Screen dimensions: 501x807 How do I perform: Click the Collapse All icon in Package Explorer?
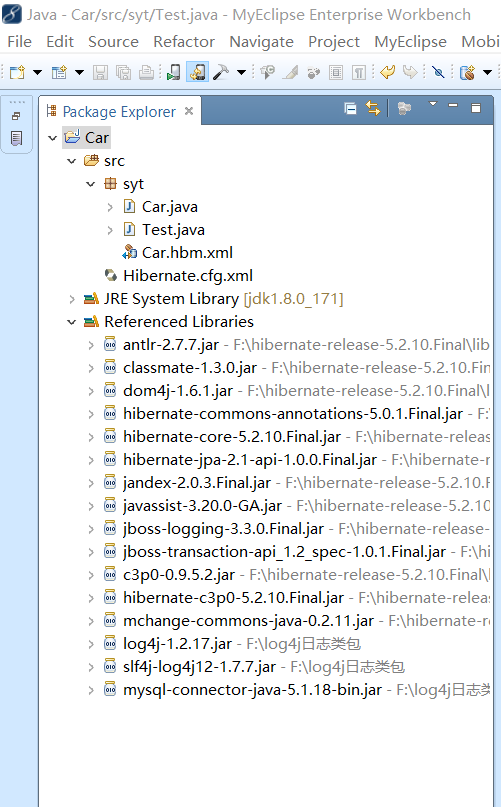tap(350, 109)
